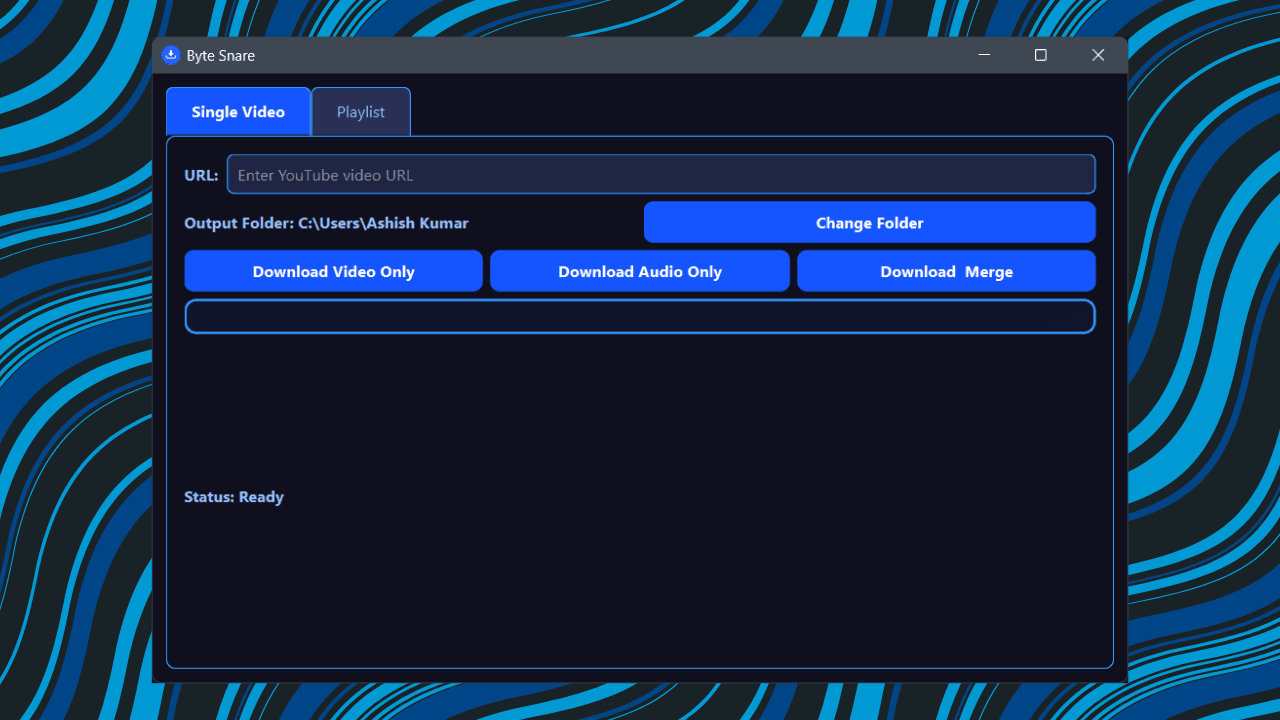Open the Playlist tab
Screen dimensions: 1280x720
[x=361, y=112]
